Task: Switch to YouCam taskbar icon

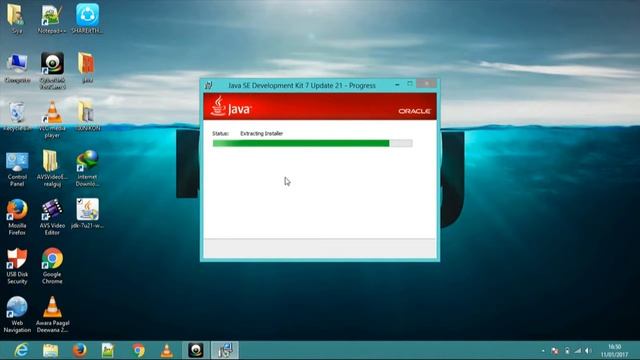Action: tap(196, 350)
